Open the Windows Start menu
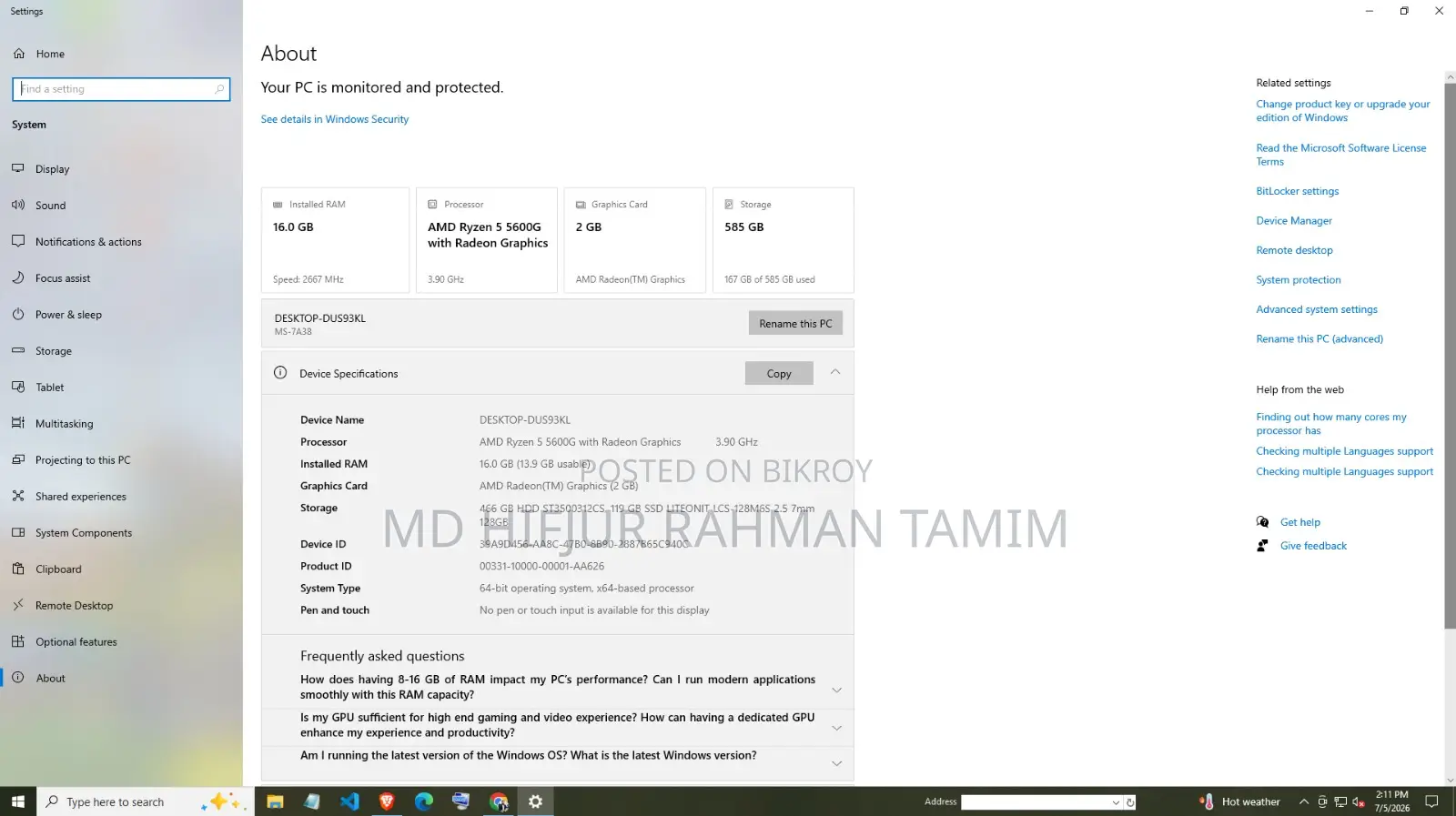1456x816 pixels. 18,801
